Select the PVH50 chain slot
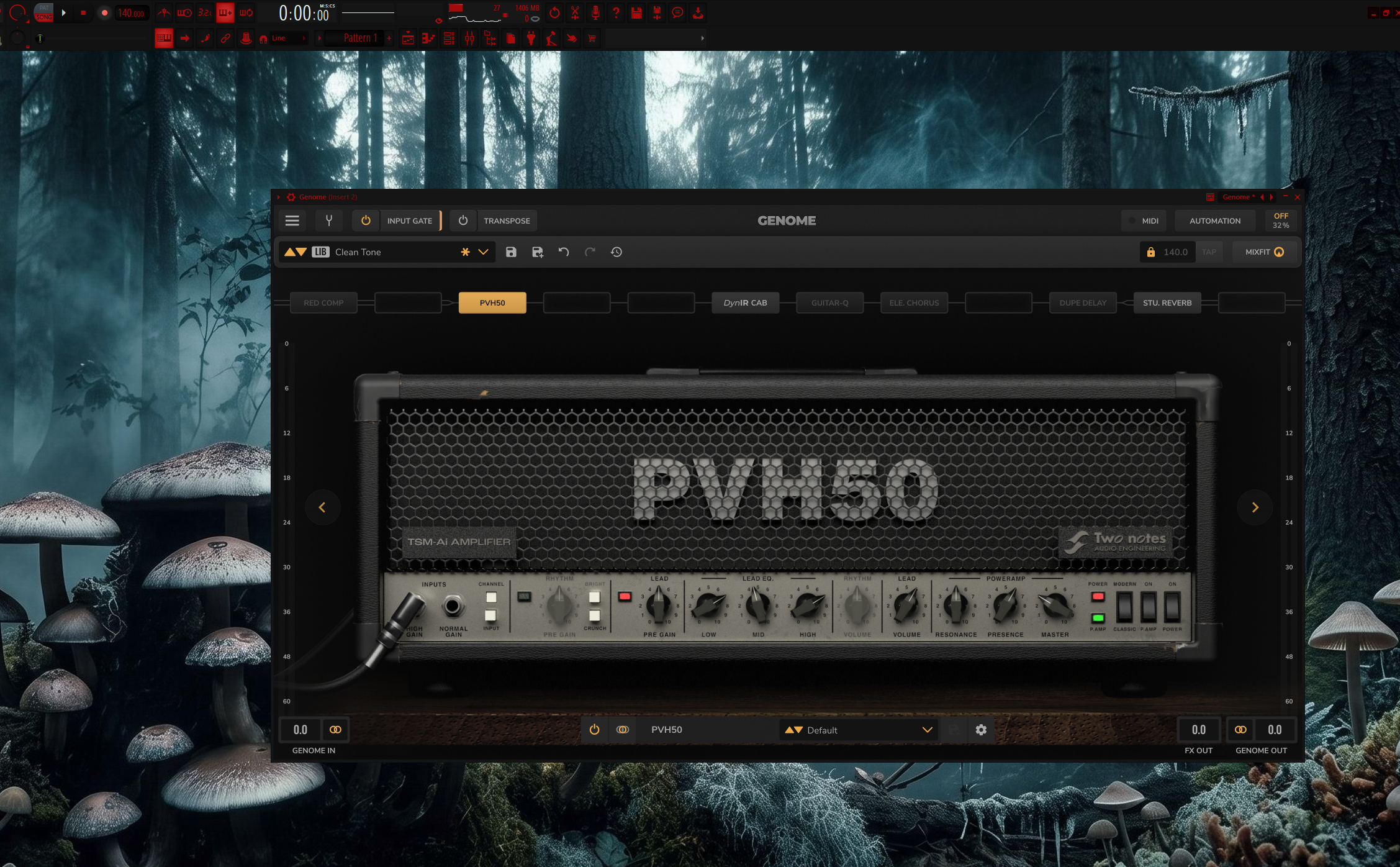The height and width of the screenshot is (867, 1400). tap(492, 303)
